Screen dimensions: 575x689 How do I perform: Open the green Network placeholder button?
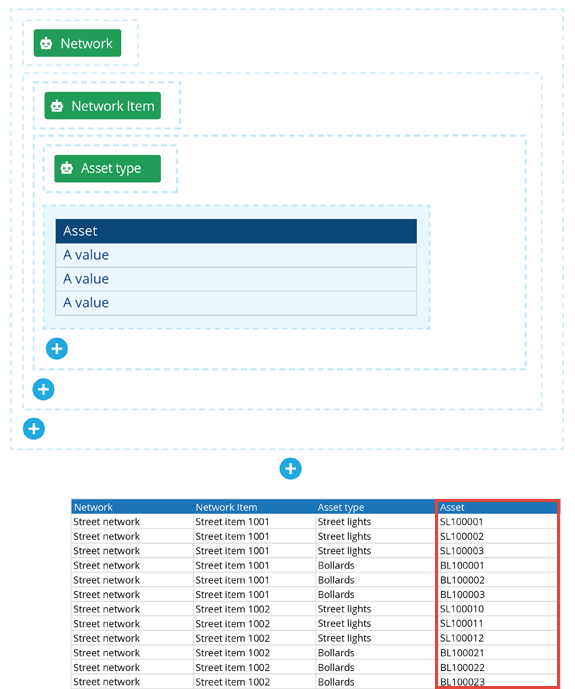pyautogui.click(x=77, y=43)
